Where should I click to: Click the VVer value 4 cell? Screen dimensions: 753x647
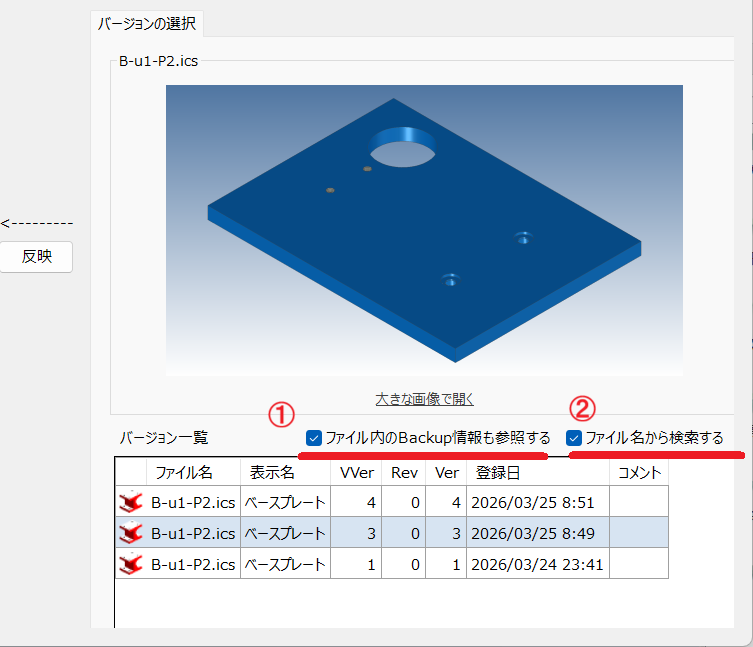coord(356,502)
